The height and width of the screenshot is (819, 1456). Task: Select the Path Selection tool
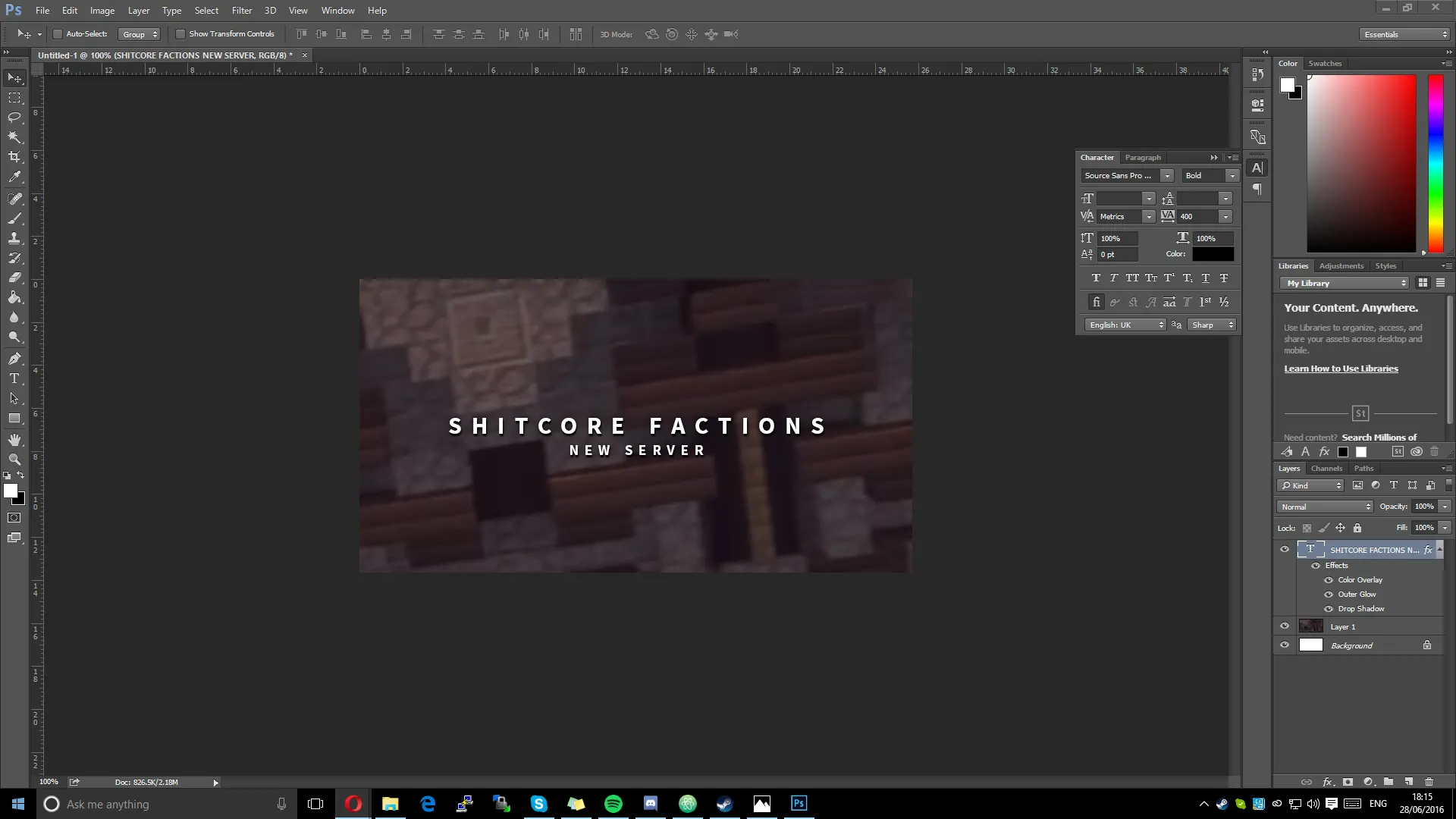tap(14, 398)
